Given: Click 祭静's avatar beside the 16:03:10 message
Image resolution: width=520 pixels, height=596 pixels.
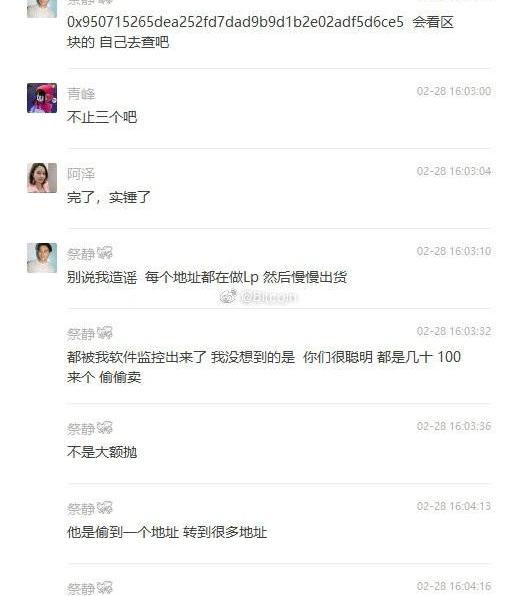Looking at the screenshot, I should [x=42, y=258].
